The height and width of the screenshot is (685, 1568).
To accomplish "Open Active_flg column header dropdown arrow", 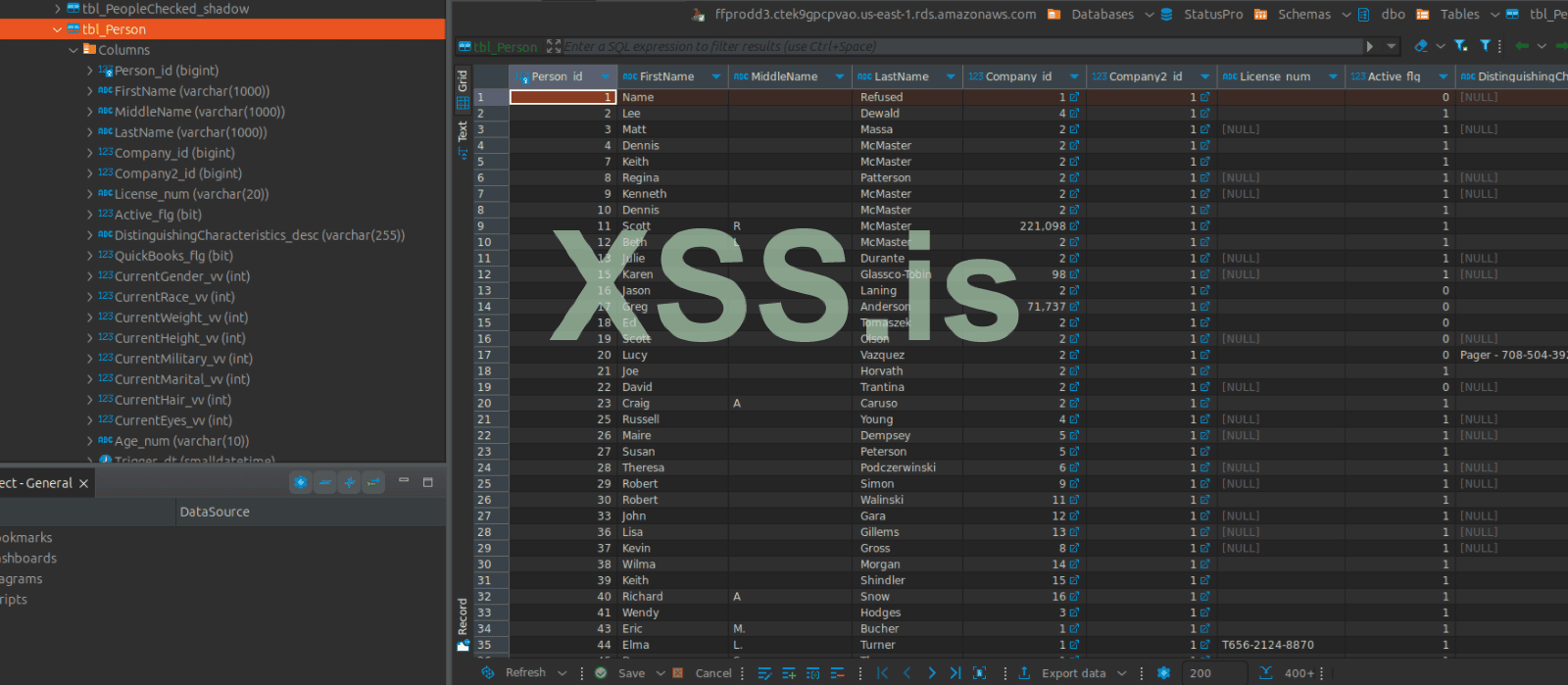I will tap(1443, 76).
